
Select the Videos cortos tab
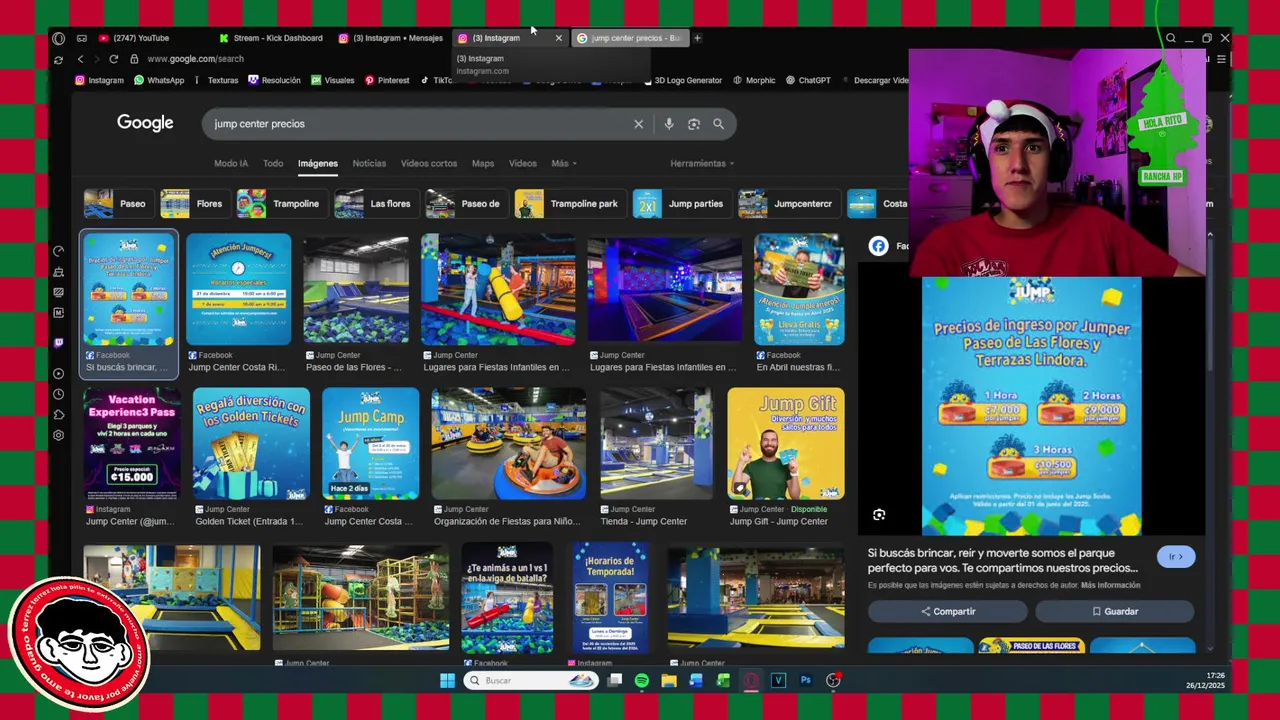coord(429,163)
